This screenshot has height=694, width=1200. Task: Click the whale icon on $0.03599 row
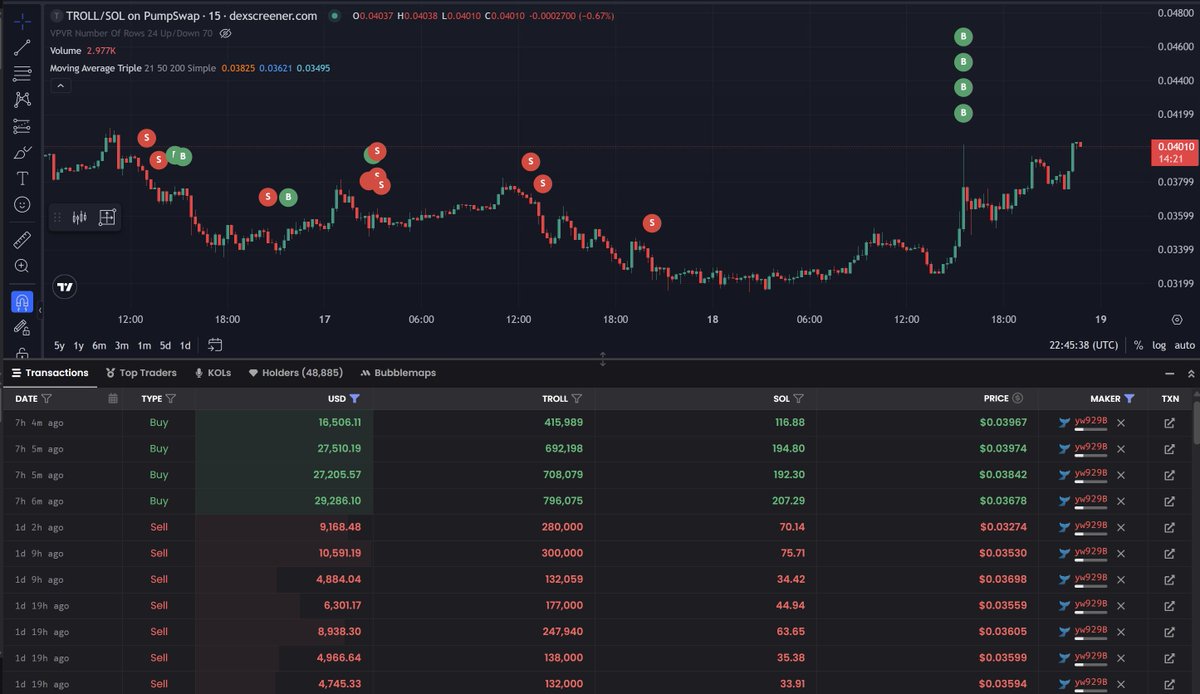(x=1065, y=657)
